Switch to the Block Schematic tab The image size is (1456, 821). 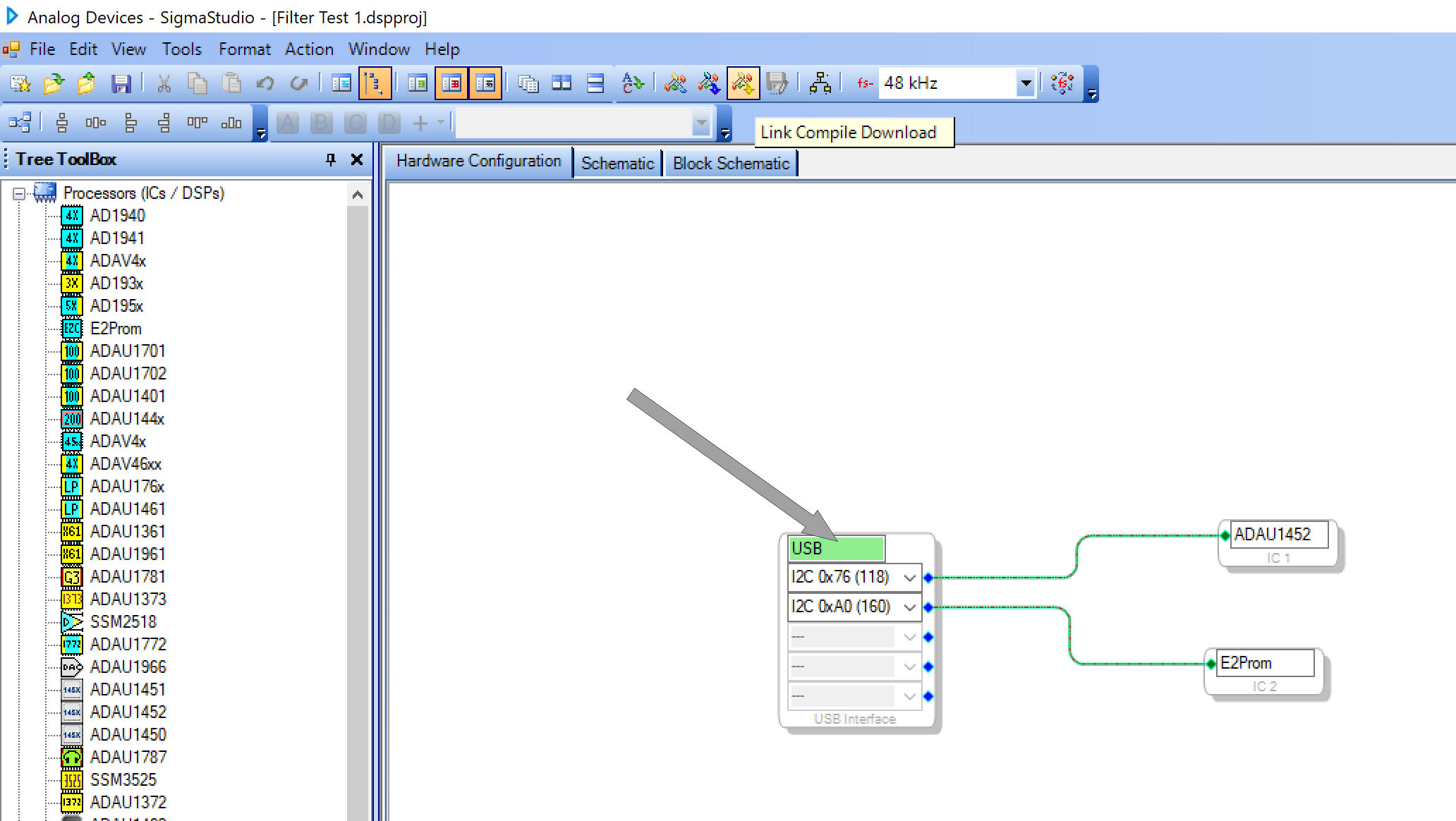[x=731, y=164]
